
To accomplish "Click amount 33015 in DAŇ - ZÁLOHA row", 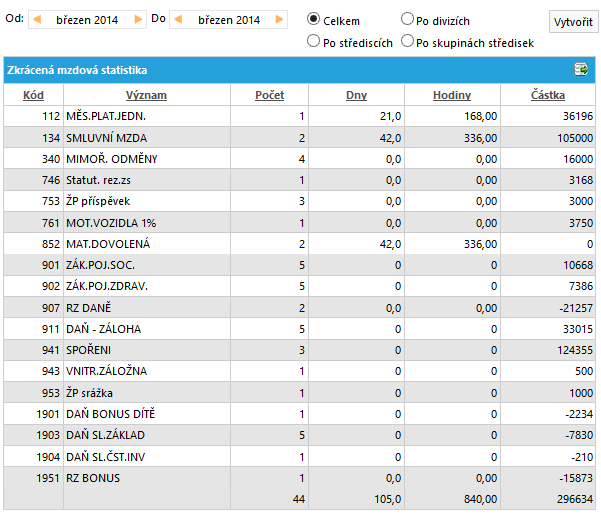I will [x=578, y=329].
